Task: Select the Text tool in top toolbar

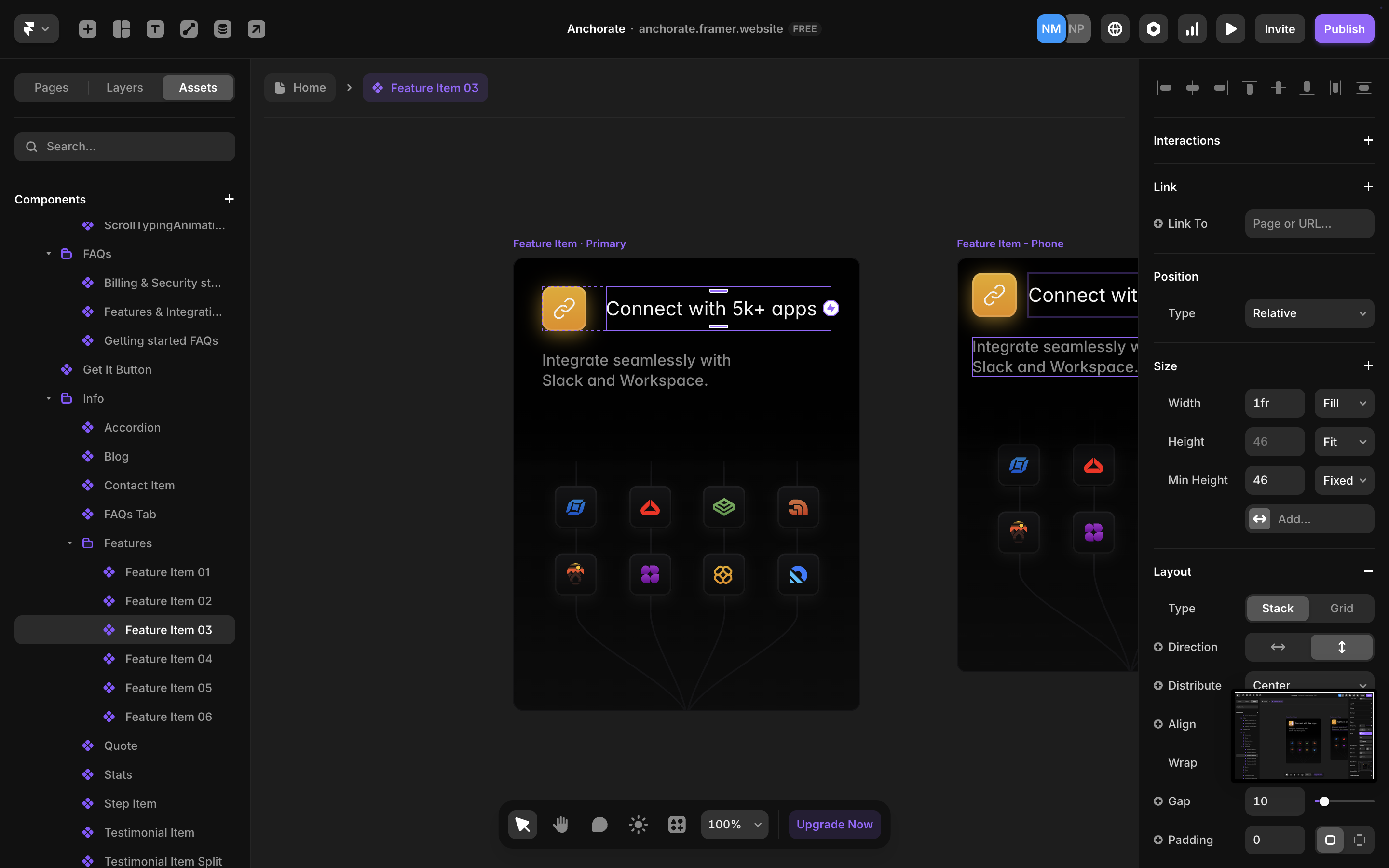Action: [x=155, y=29]
